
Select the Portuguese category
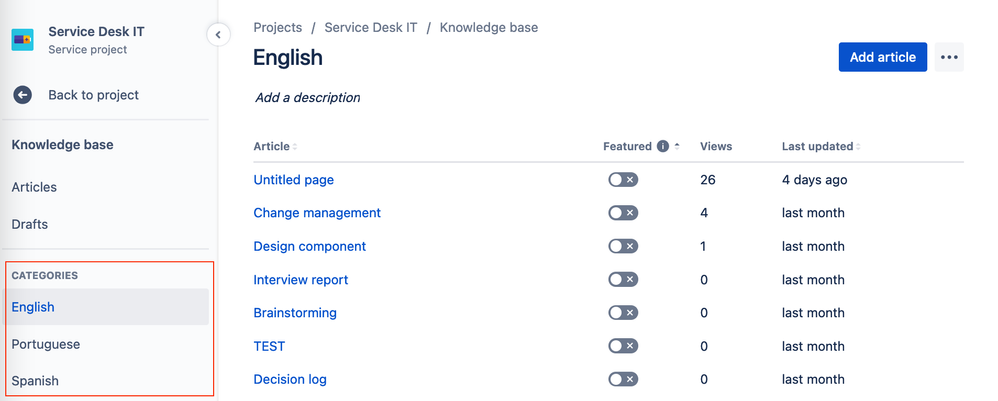46,344
